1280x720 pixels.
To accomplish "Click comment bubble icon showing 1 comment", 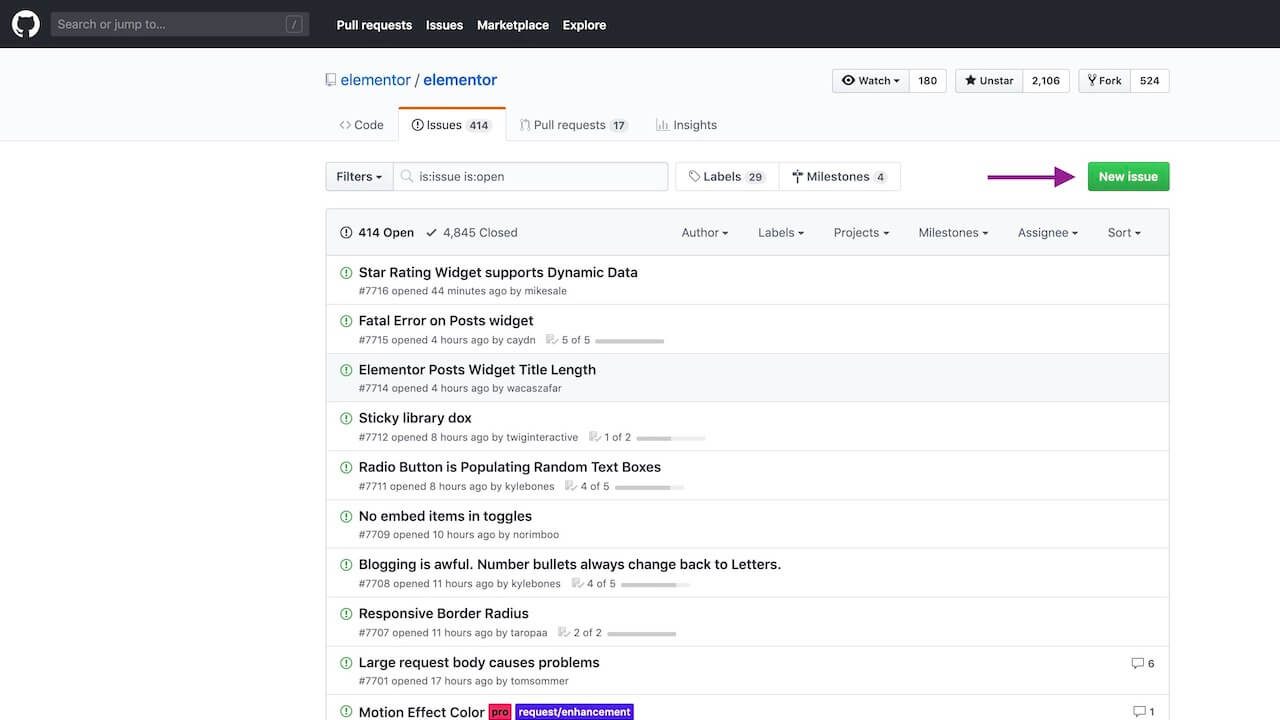I will pos(1138,712).
